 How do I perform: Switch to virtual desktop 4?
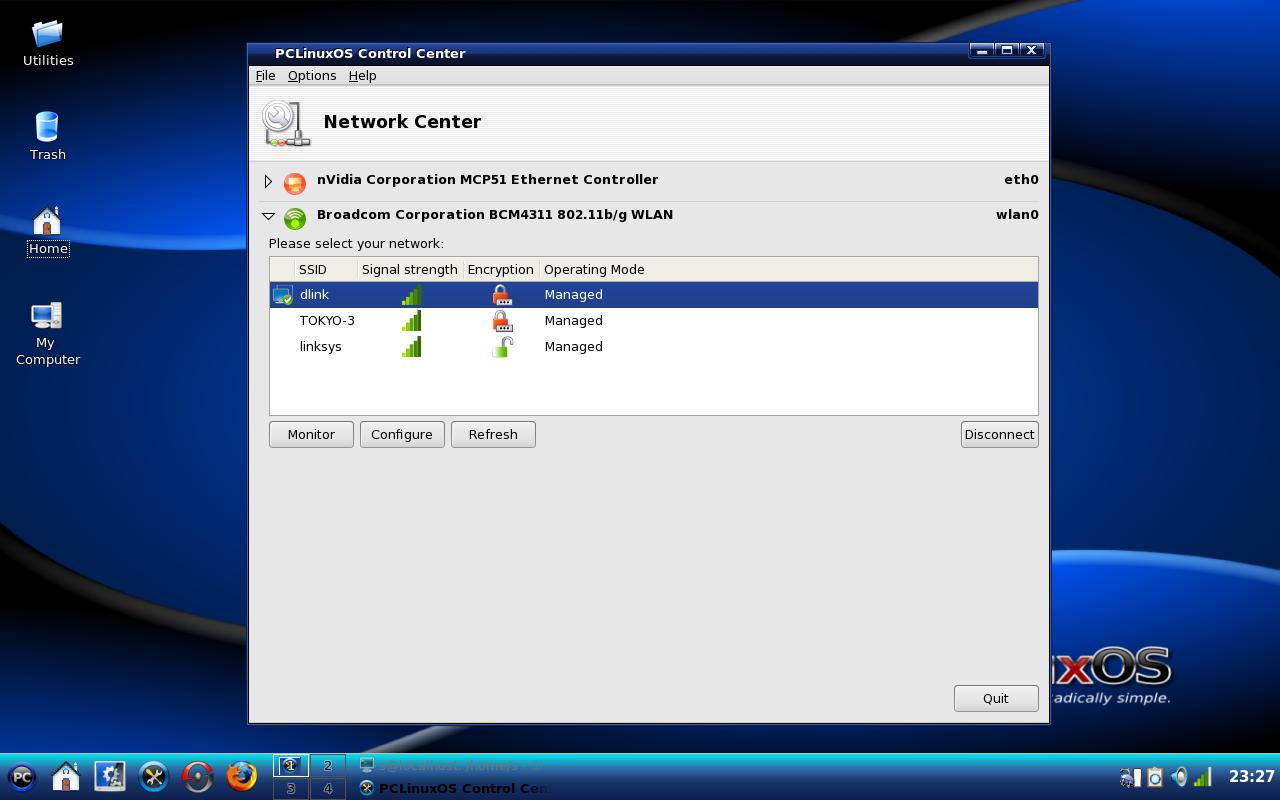pos(327,788)
